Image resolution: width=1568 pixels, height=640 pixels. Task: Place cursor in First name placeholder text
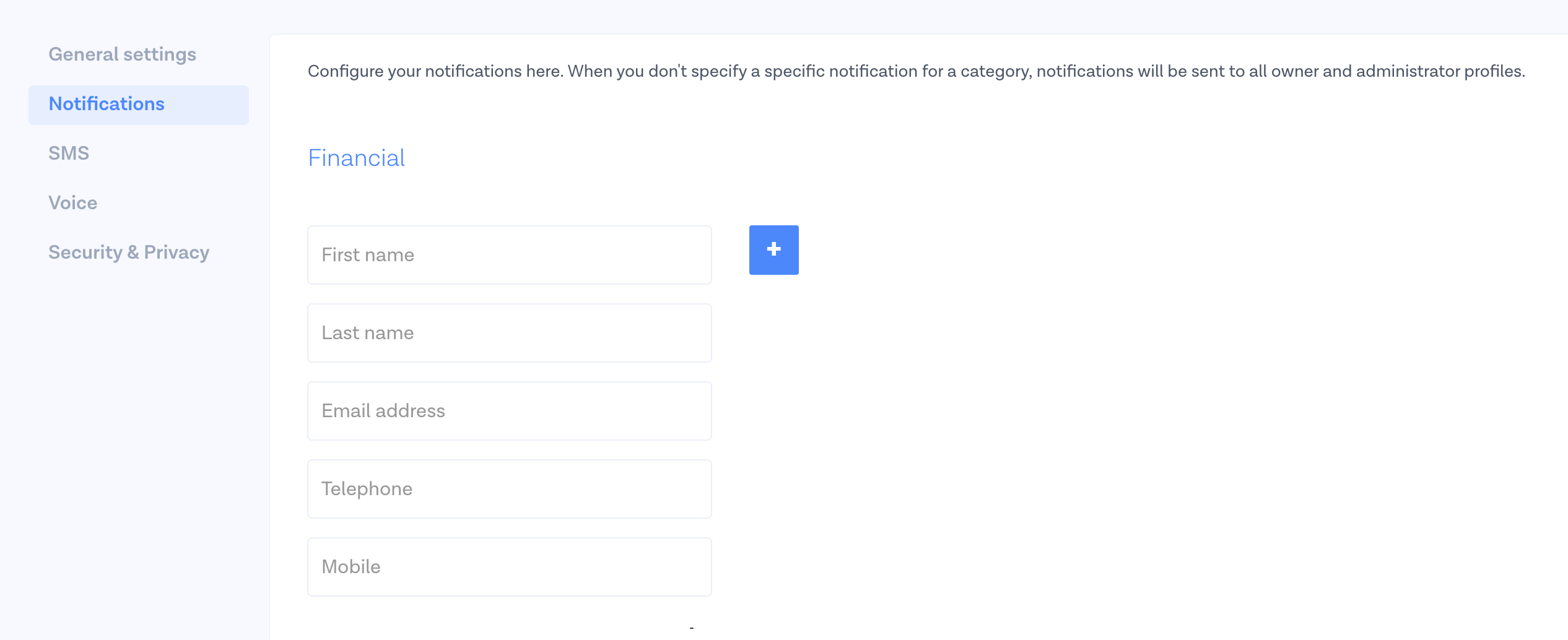[368, 255]
